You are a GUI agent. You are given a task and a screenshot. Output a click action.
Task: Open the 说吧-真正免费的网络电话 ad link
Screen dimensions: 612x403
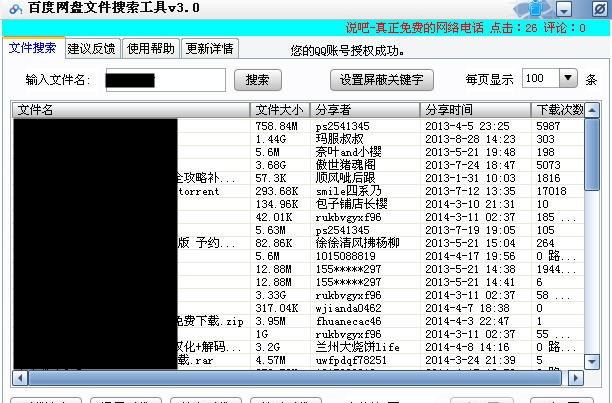(x=415, y=28)
